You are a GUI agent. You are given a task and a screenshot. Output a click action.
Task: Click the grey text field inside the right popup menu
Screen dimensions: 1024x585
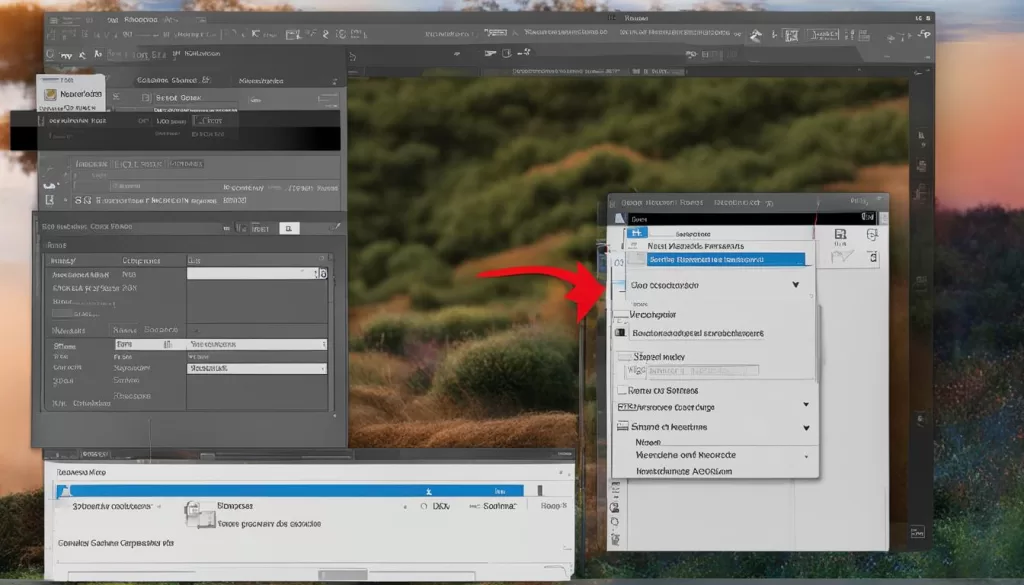[x=702, y=370]
